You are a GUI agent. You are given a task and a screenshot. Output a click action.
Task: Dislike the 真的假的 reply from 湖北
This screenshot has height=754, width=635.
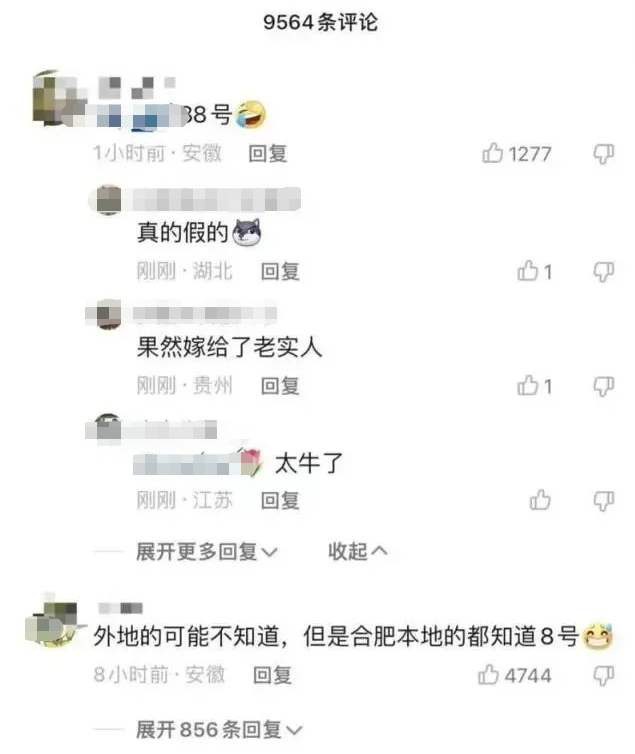604,272
